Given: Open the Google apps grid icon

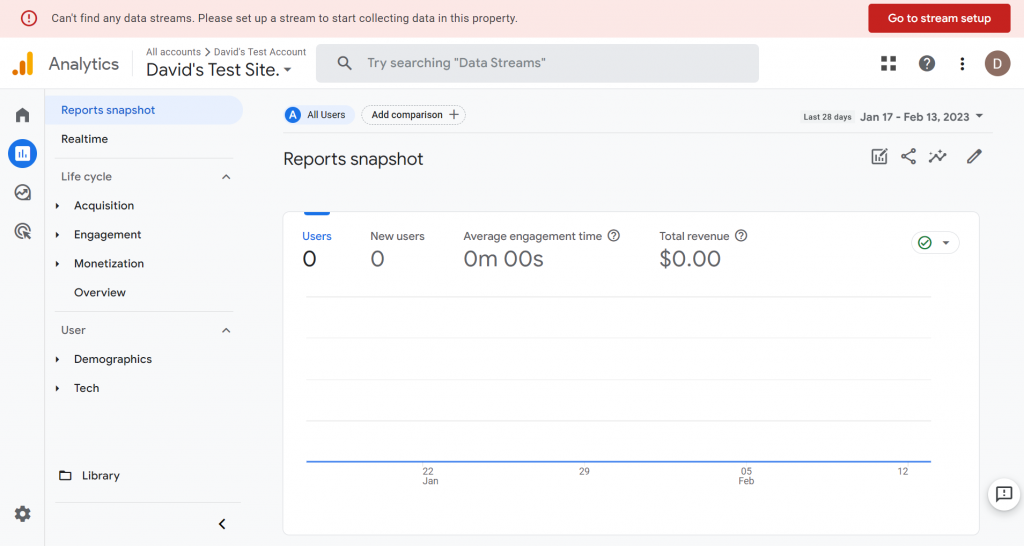Looking at the screenshot, I should click(x=888, y=64).
